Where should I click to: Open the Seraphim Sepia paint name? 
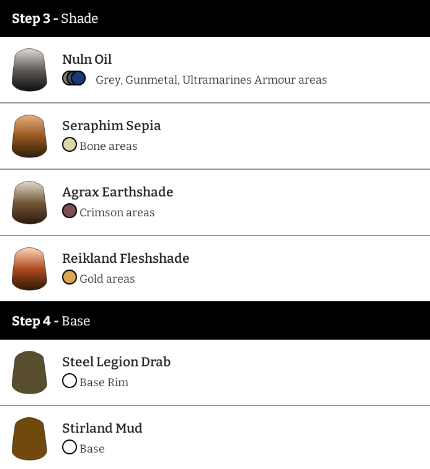[x=111, y=126]
